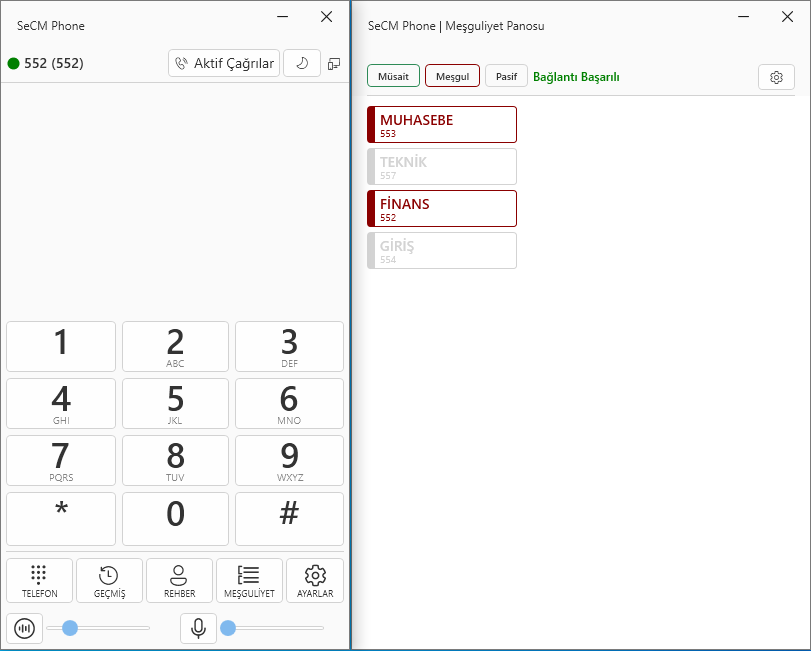Click the FİNANS 552 extension tile
The width and height of the screenshot is (811, 651).
pyautogui.click(x=442, y=208)
